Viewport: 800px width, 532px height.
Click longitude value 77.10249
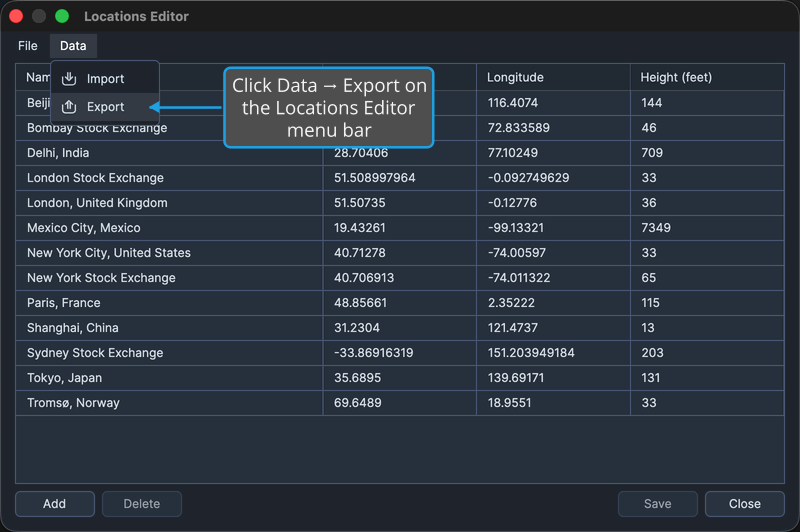click(x=513, y=153)
